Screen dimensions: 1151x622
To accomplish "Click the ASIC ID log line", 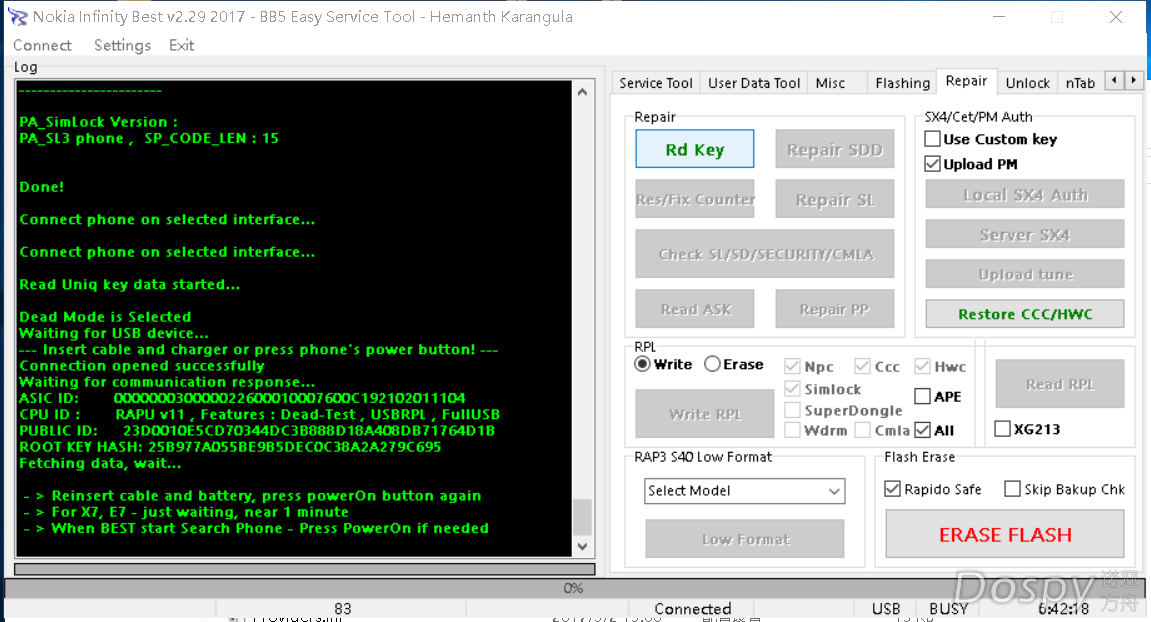I will (x=242, y=398).
